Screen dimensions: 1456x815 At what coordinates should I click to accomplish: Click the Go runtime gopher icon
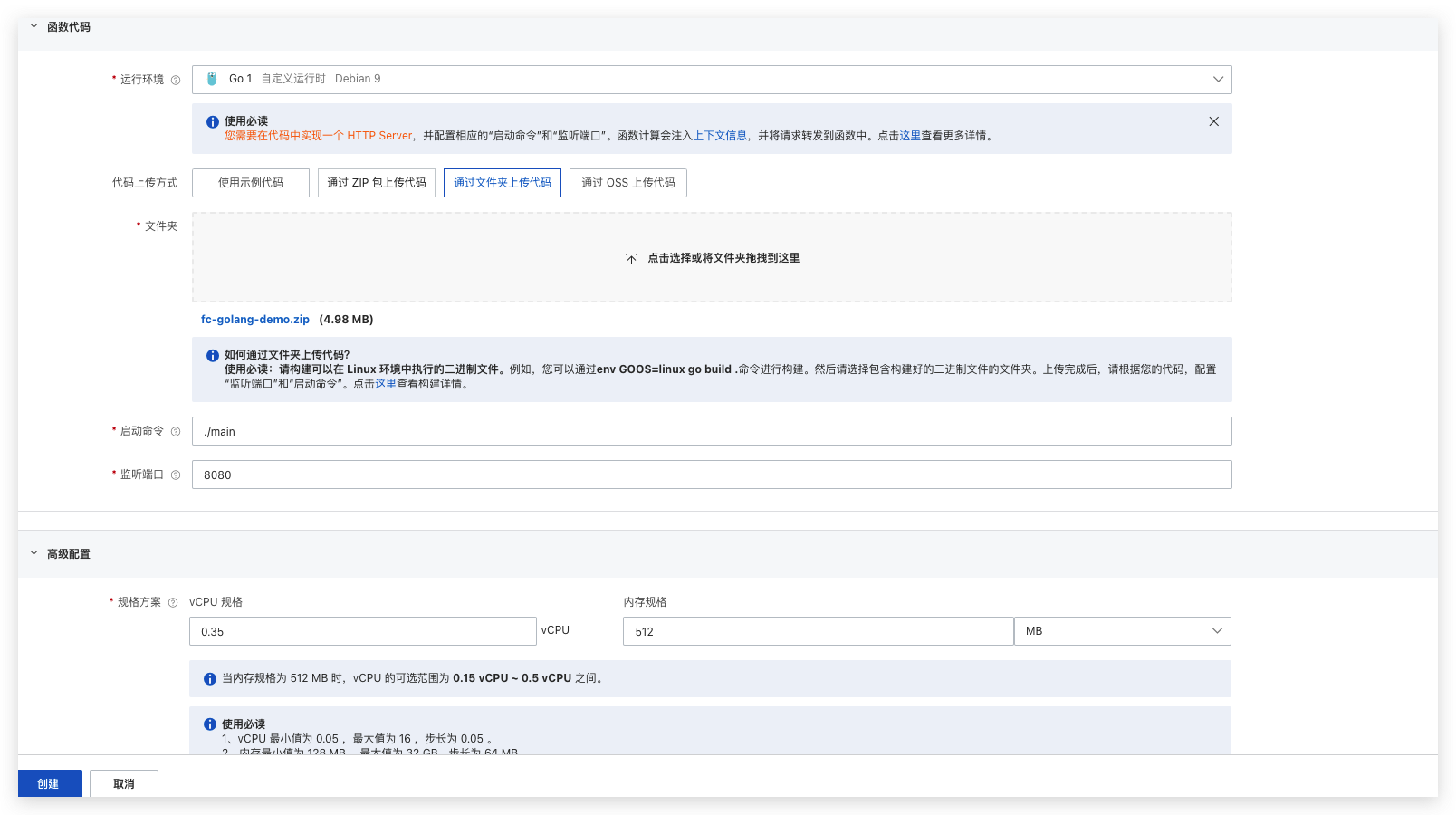pos(212,79)
